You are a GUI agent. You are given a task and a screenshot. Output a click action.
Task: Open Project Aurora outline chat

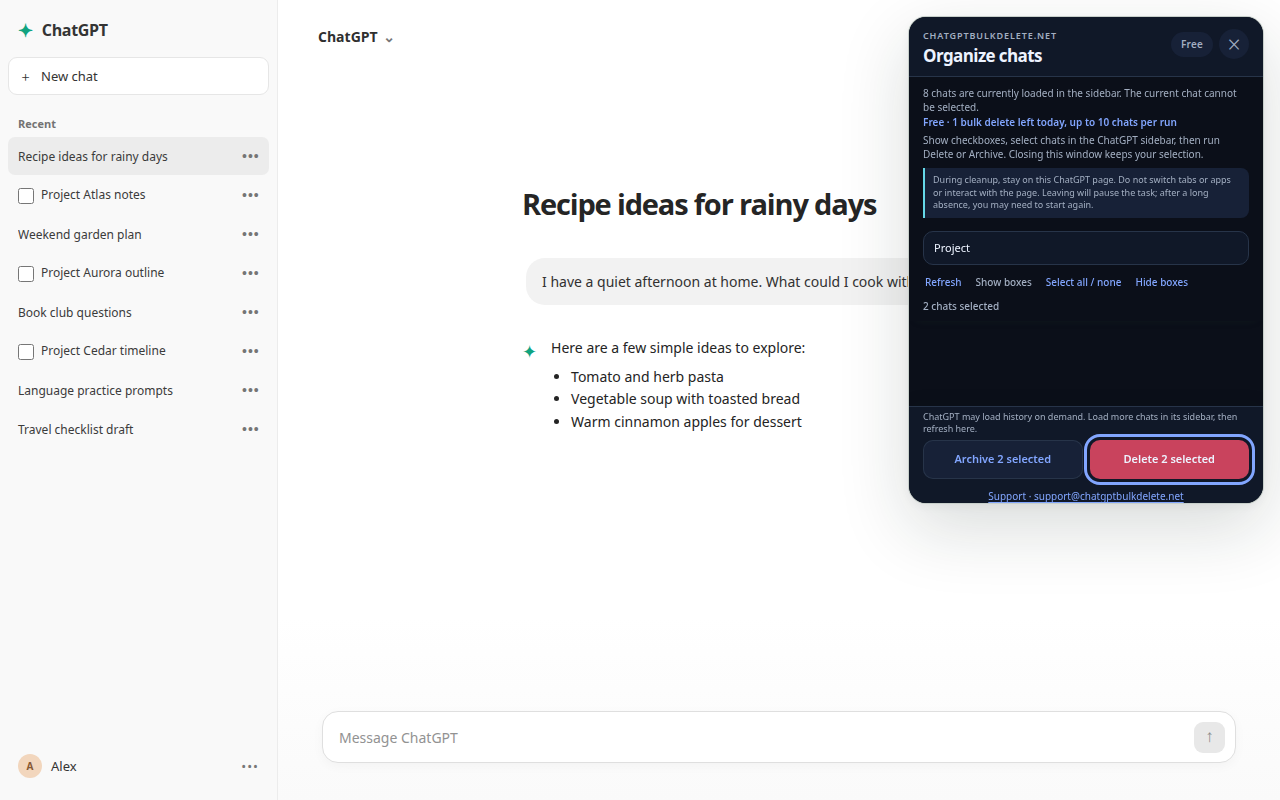[102, 273]
